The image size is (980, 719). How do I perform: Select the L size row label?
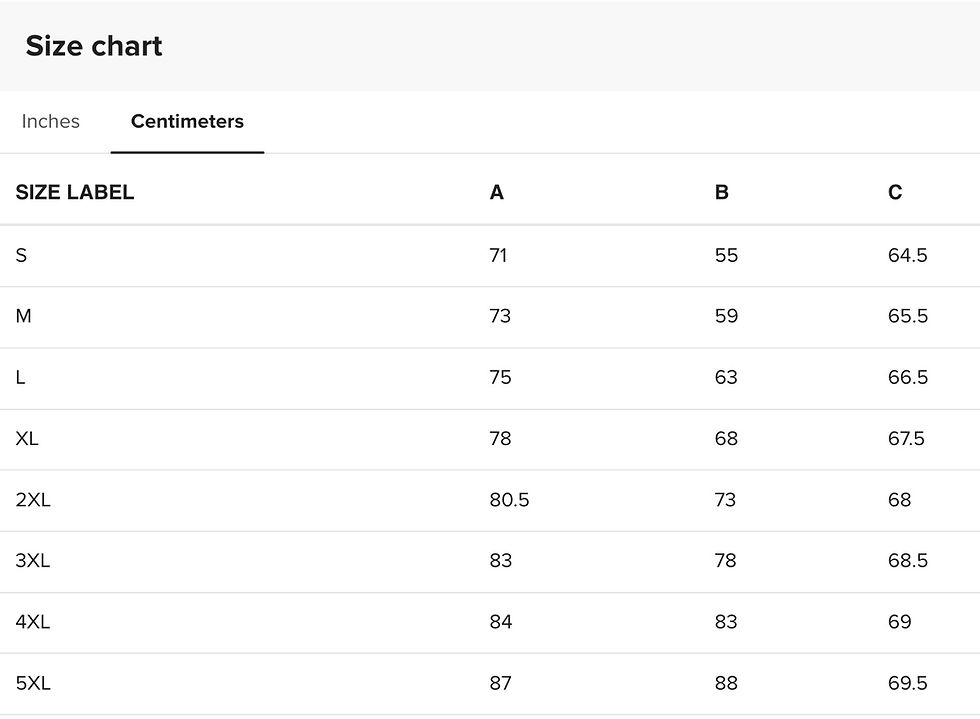21,377
